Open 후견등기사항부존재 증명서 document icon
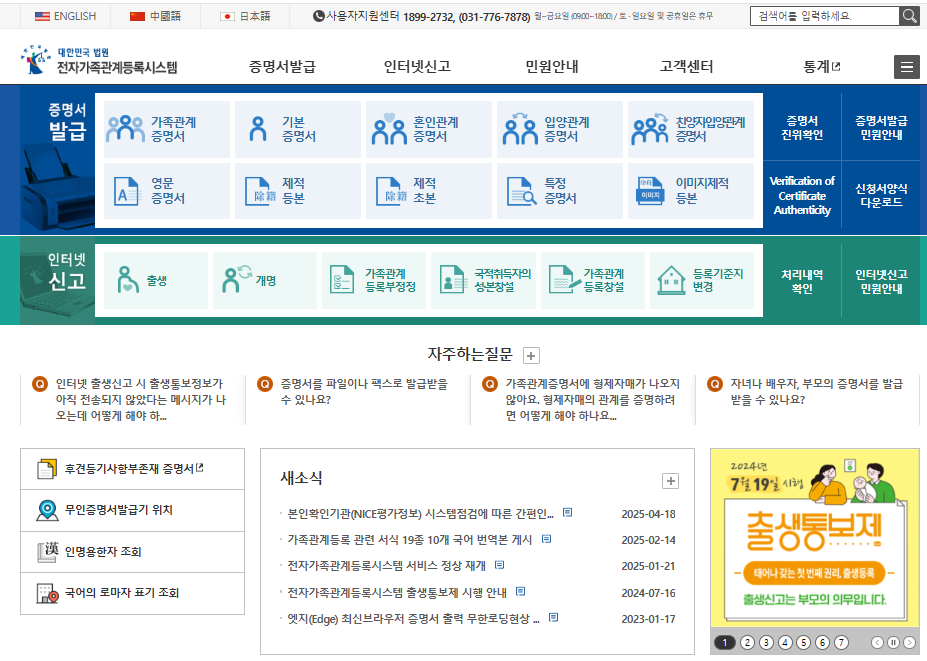 tap(47, 469)
